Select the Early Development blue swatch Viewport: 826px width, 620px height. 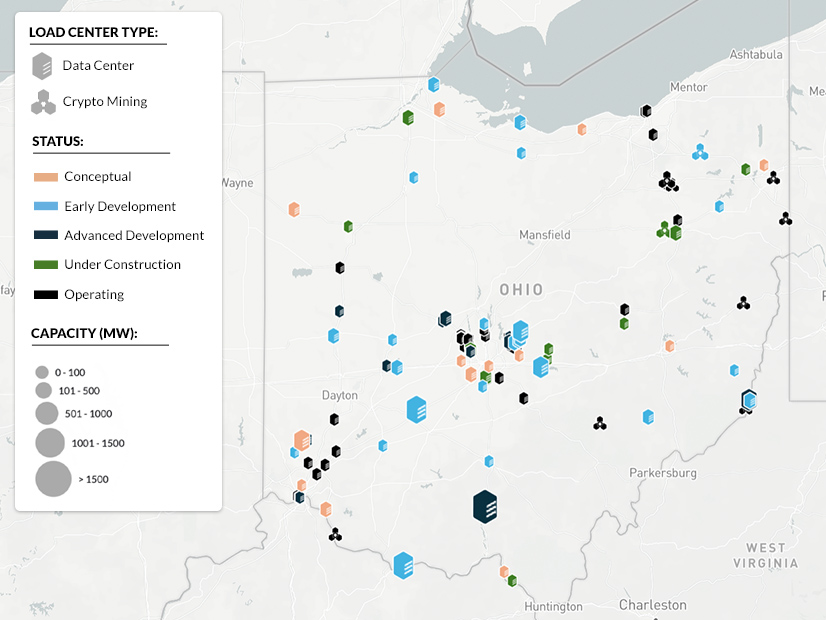point(46,206)
